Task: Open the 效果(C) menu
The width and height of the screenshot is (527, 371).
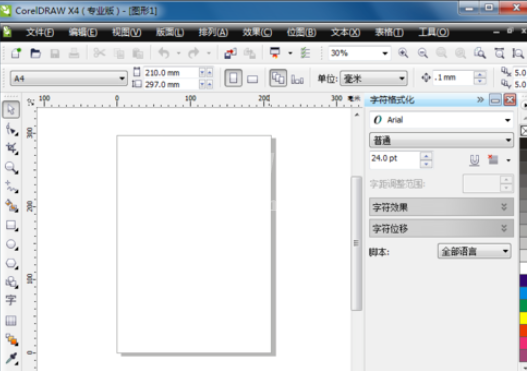Action: [x=257, y=32]
